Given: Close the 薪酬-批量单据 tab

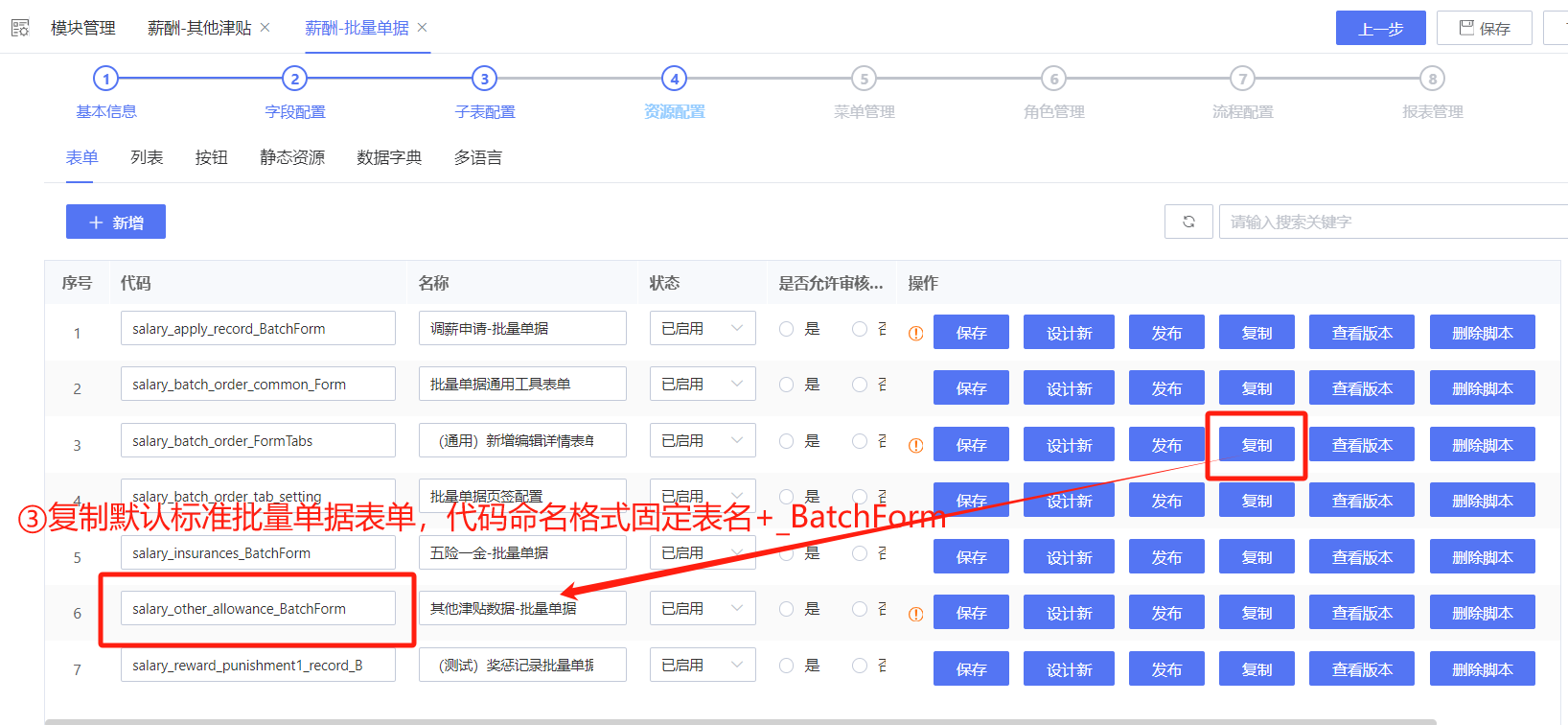Looking at the screenshot, I should coord(422,28).
